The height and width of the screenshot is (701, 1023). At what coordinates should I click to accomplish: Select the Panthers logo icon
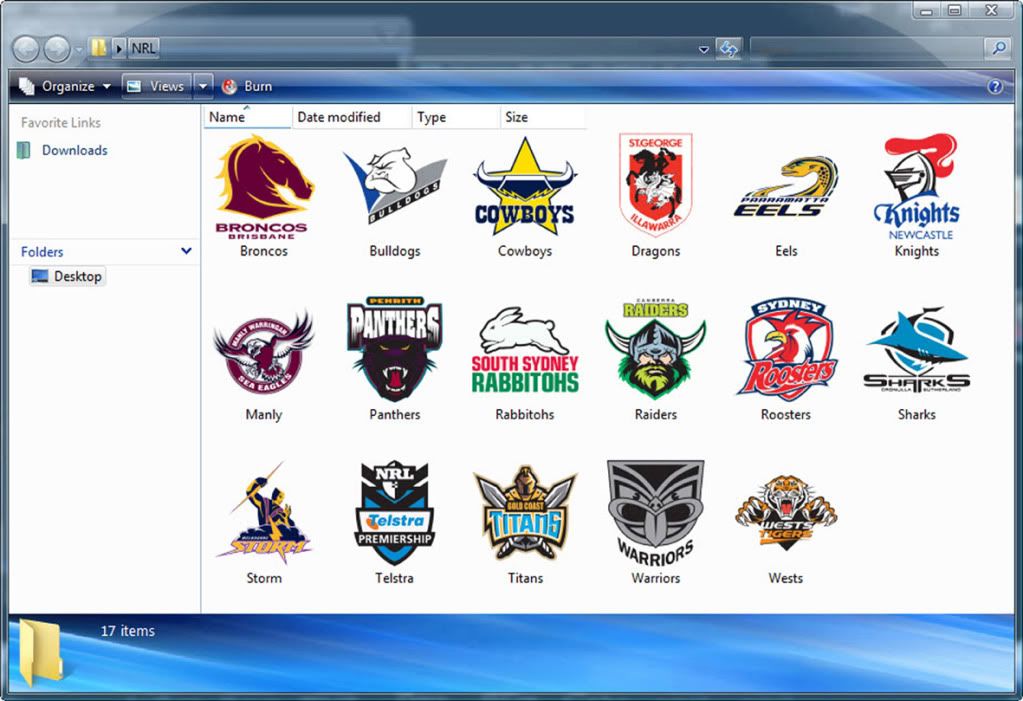pyautogui.click(x=395, y=349)
